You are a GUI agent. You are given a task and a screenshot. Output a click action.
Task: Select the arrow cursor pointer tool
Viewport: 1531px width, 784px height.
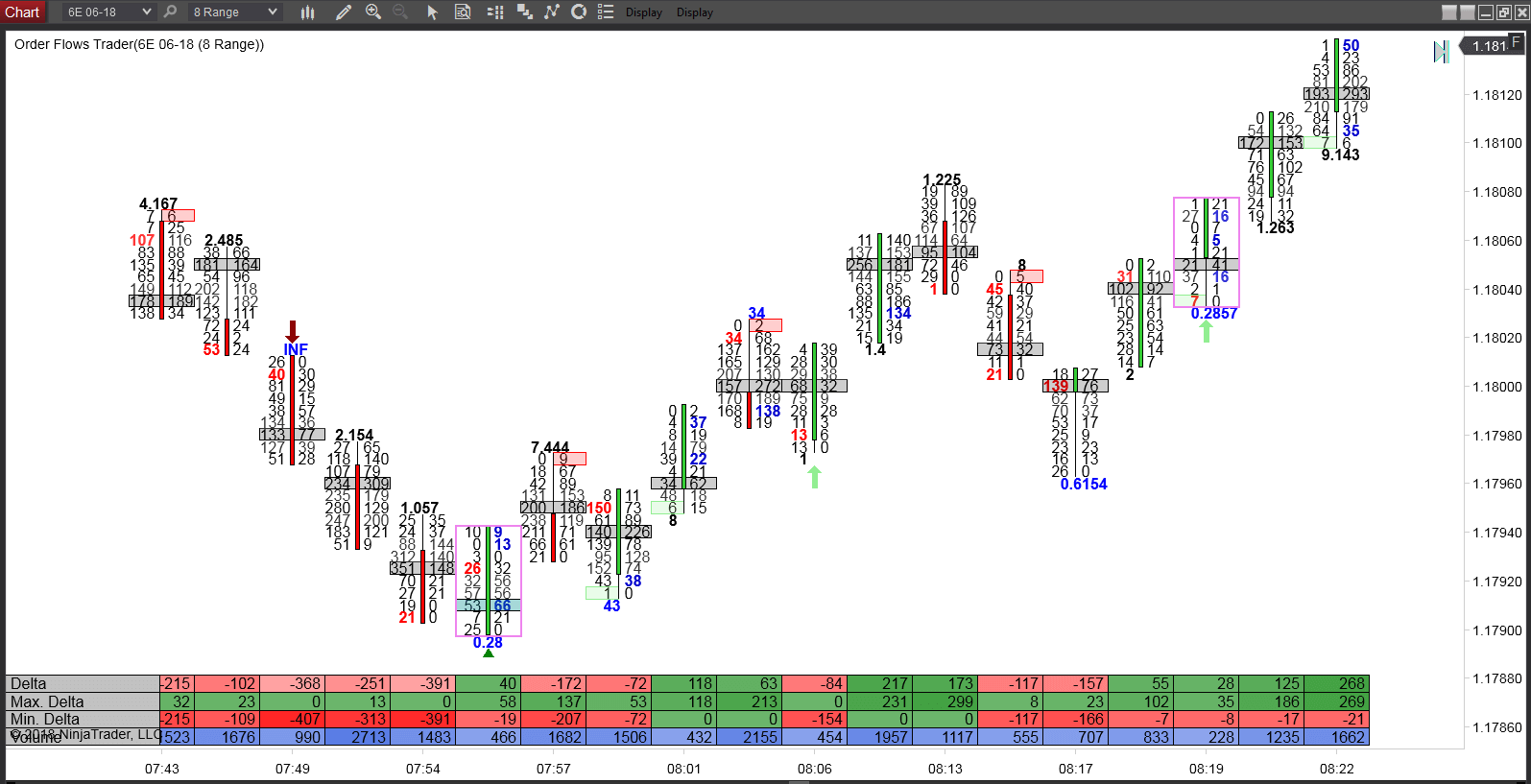[432, 12]
